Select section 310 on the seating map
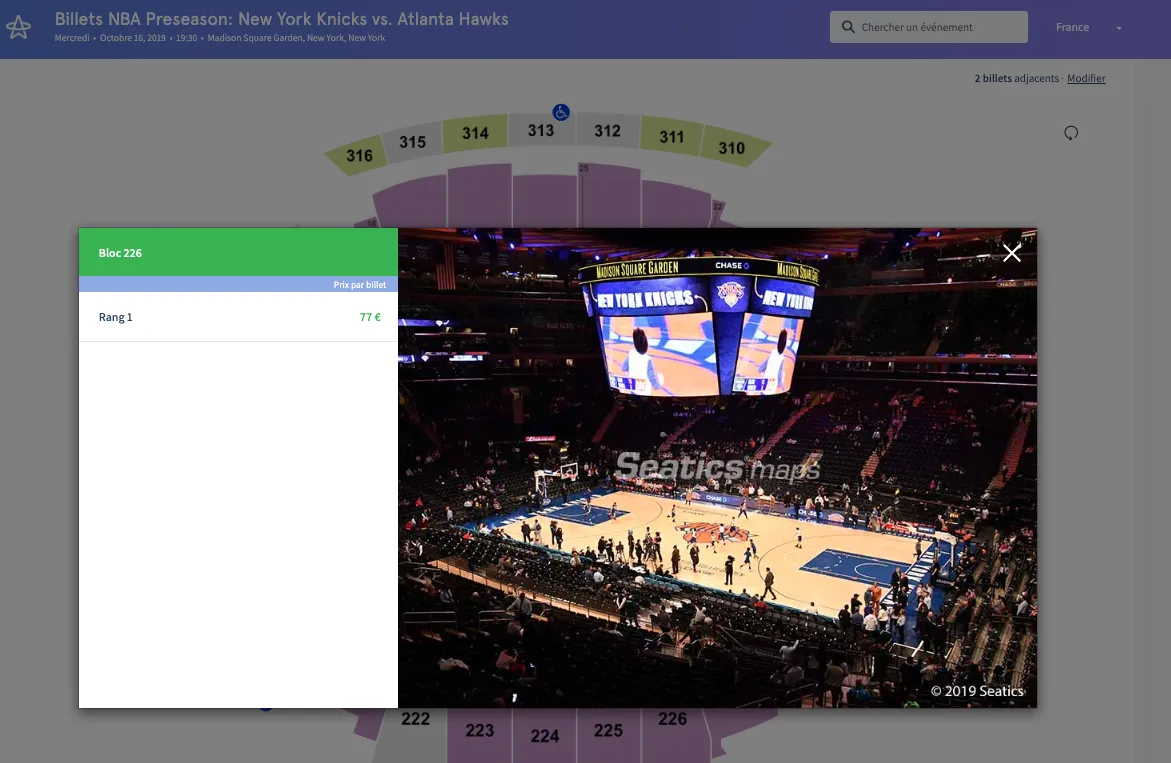Screen dimensions: 1171x763 (731, 148)
